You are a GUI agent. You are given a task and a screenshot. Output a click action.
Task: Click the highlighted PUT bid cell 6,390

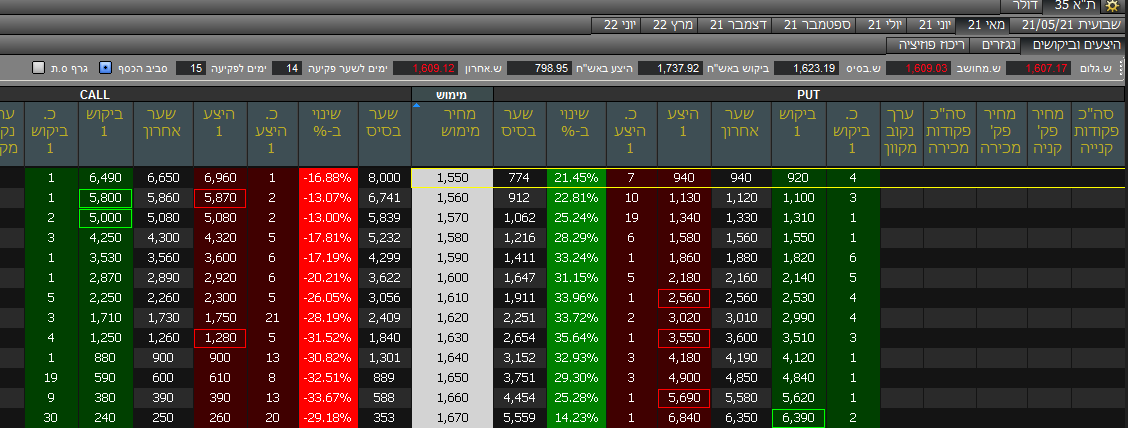click(x=798, y=418)
